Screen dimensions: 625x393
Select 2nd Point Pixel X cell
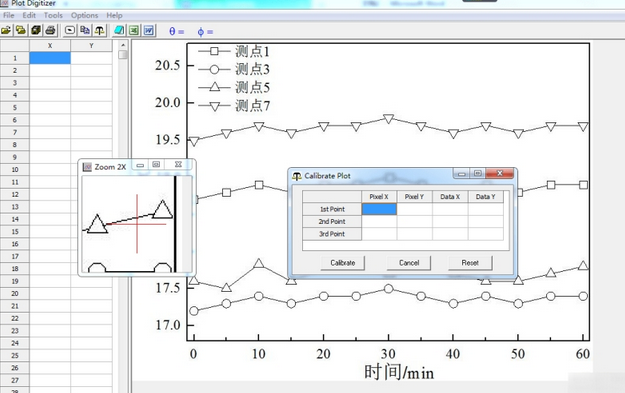pos(379,222)
